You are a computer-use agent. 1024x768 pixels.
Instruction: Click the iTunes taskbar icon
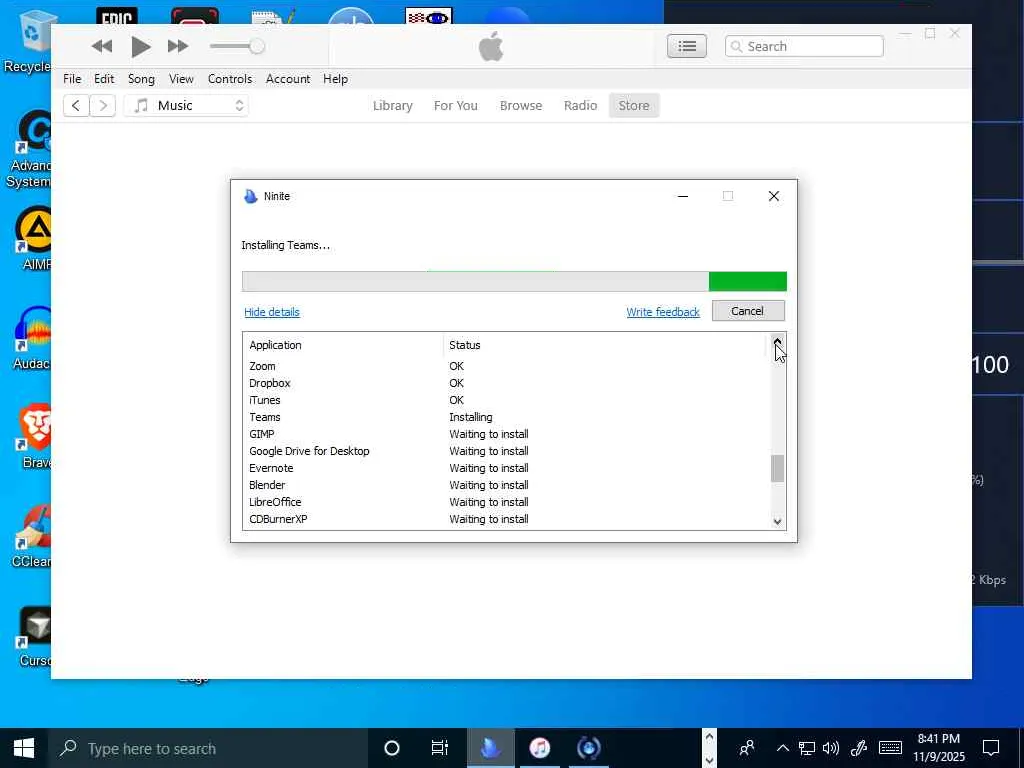coord(540,748)
